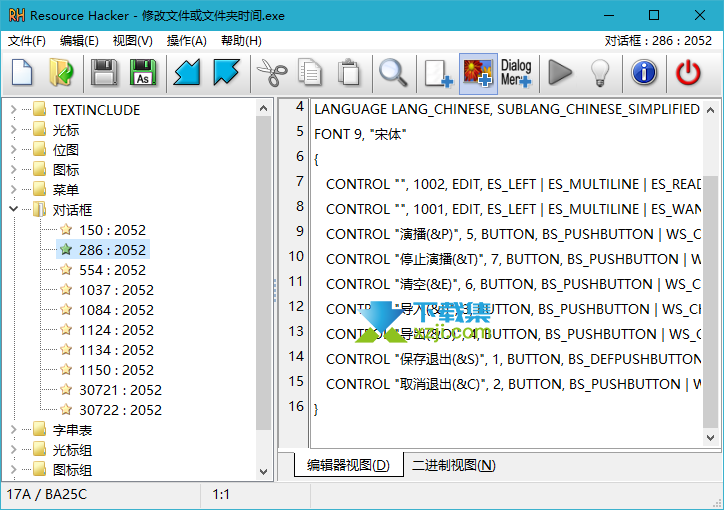Select dialog resource 1134 : 2052
Screen dimensions: 724x510
click(x=116, y=350)
